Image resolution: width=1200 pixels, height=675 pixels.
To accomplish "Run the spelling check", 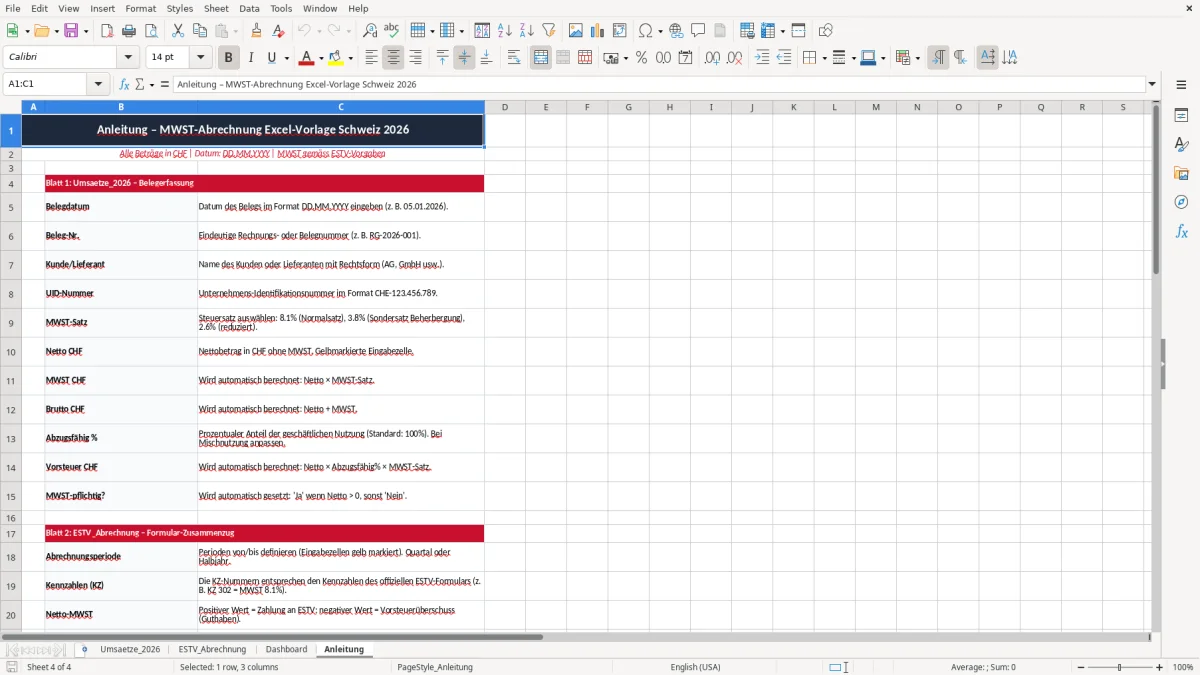I will pos(391,31).
